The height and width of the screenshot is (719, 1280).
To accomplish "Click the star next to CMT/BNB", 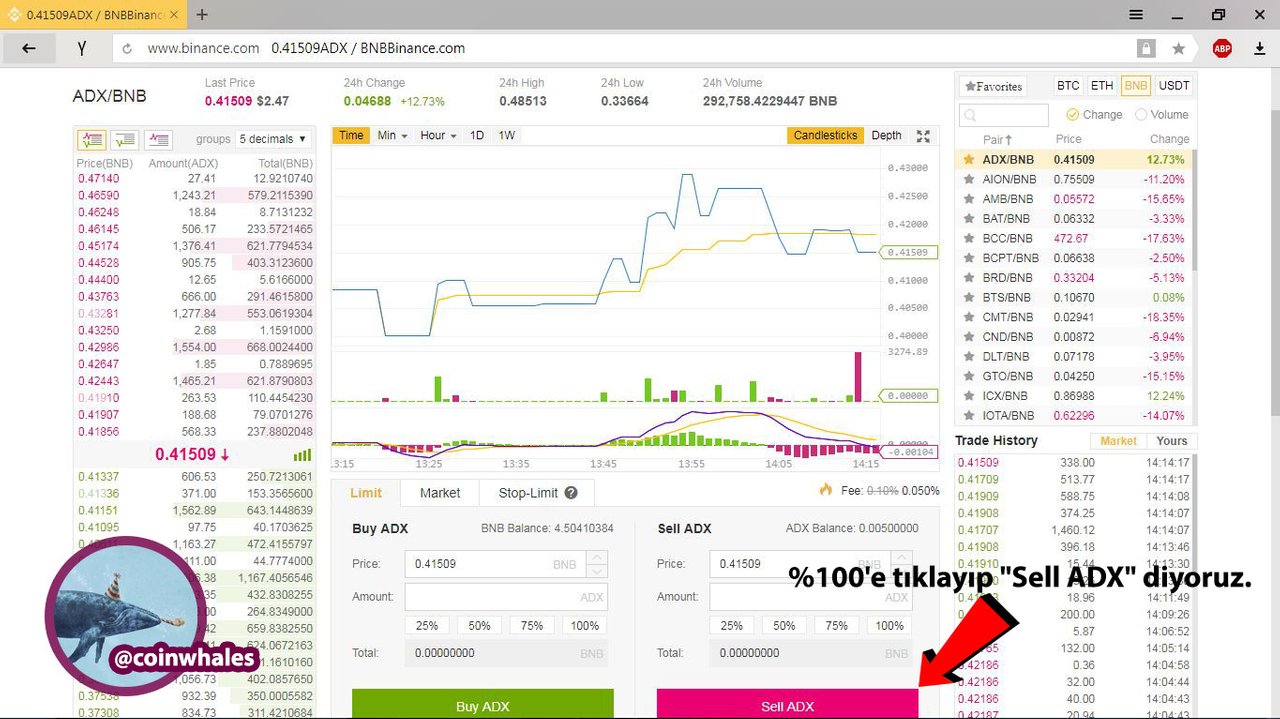I will [968, 317].
